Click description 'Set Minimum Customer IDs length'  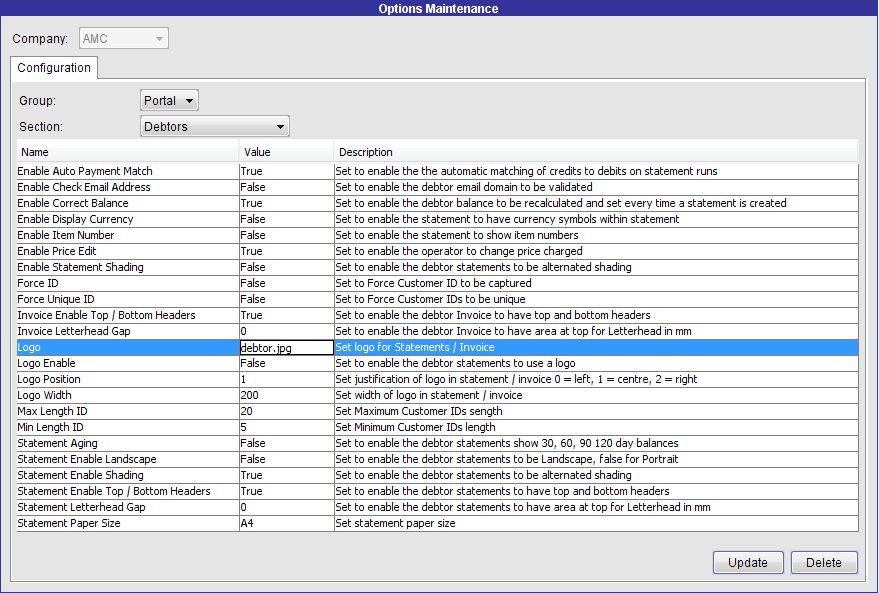point(415,427)
